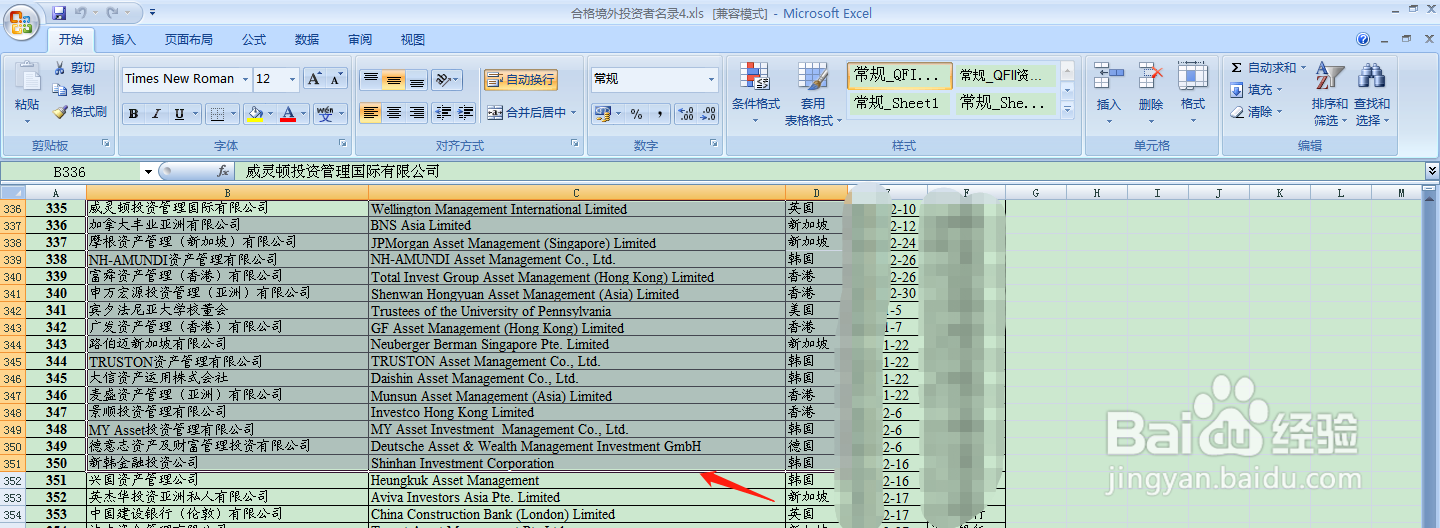Increase decimal places
The height and width of the screenshot is (528, 1440).
[x=686, y=114]
